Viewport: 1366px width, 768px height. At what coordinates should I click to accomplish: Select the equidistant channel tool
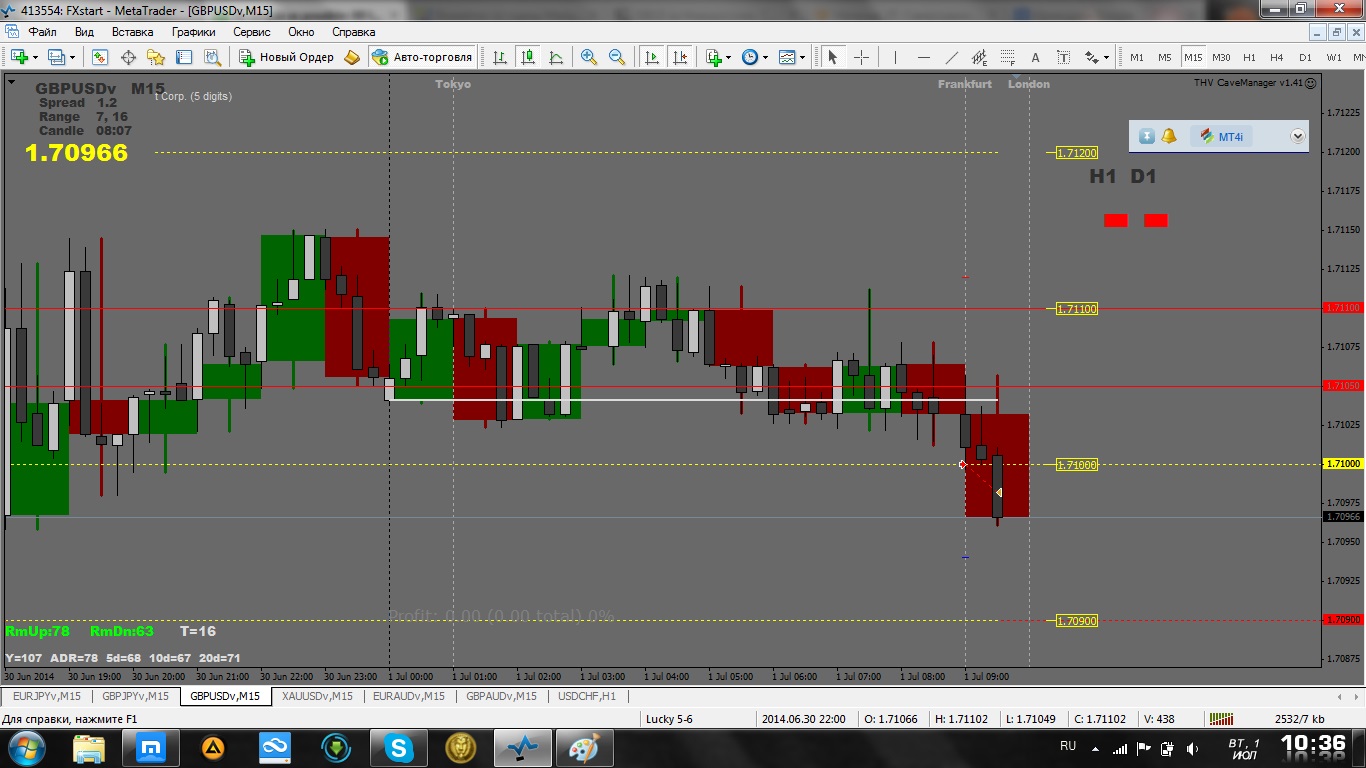coord(979,57)
